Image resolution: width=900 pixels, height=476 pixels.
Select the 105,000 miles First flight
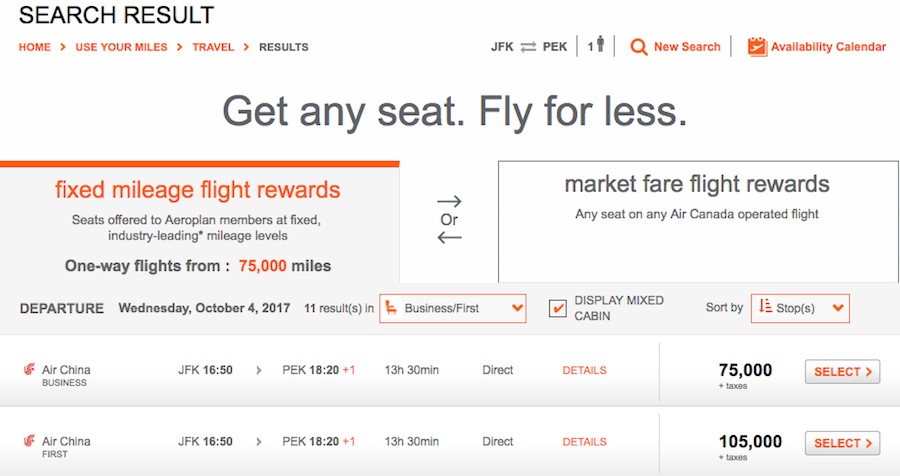pyautogui.click(x=842, y=443)
